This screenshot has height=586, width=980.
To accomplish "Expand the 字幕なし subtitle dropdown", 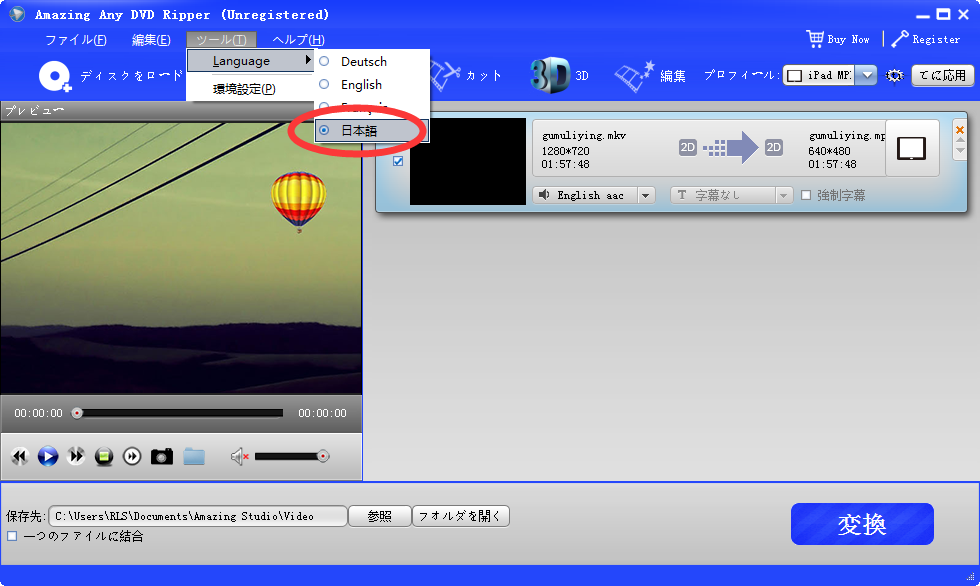I will click(x=784, y=196).
